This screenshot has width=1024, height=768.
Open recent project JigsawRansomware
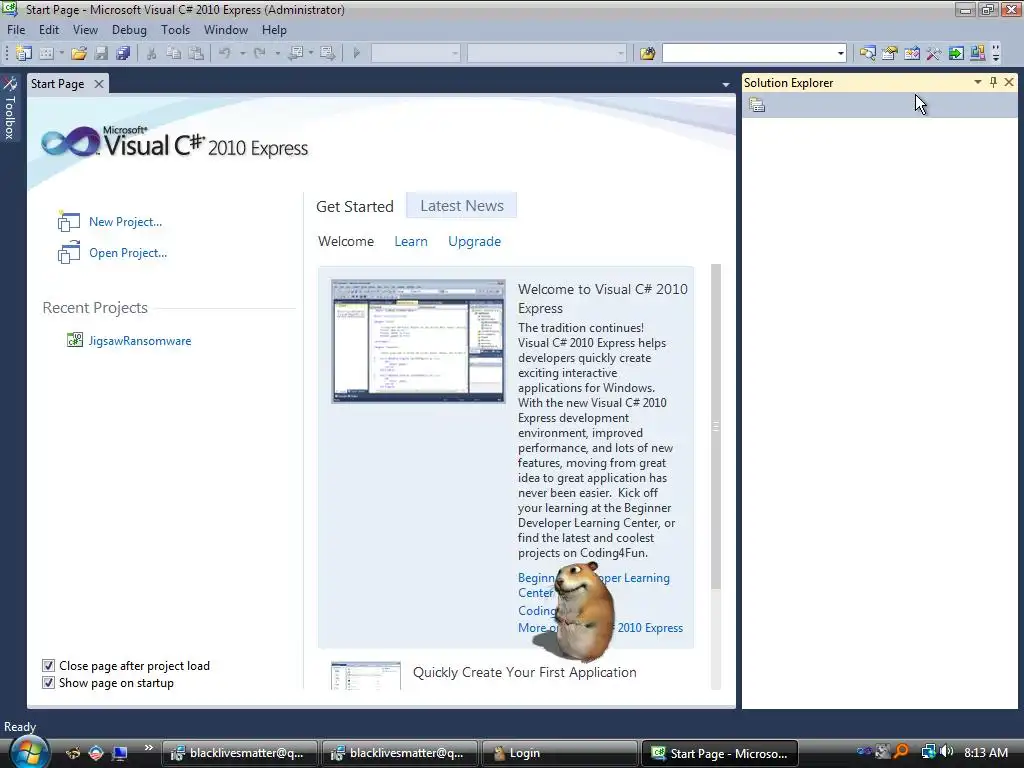[140, 341]
